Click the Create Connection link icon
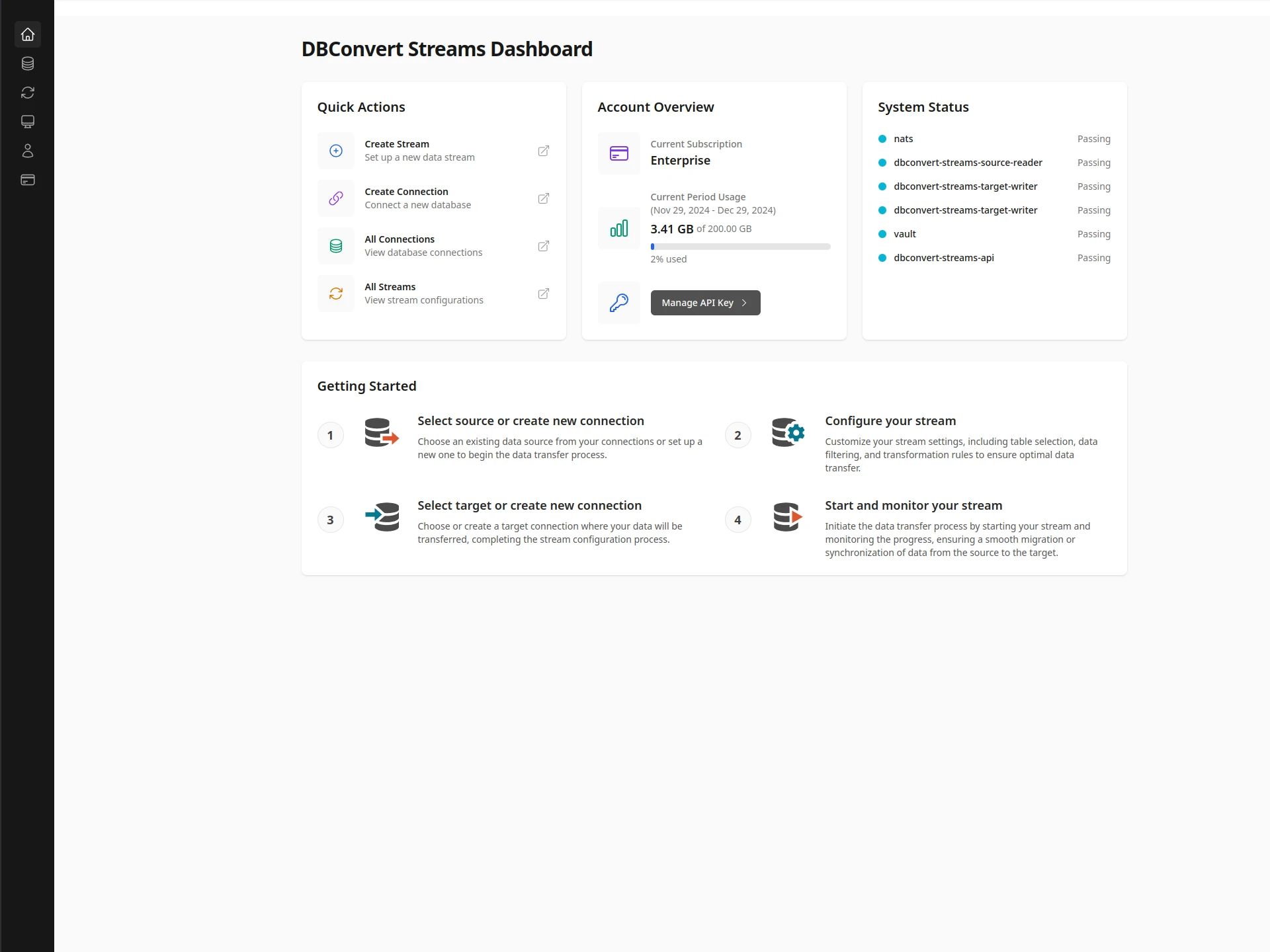This screenshot has width=1270, height=952. (x=335, y=198)
